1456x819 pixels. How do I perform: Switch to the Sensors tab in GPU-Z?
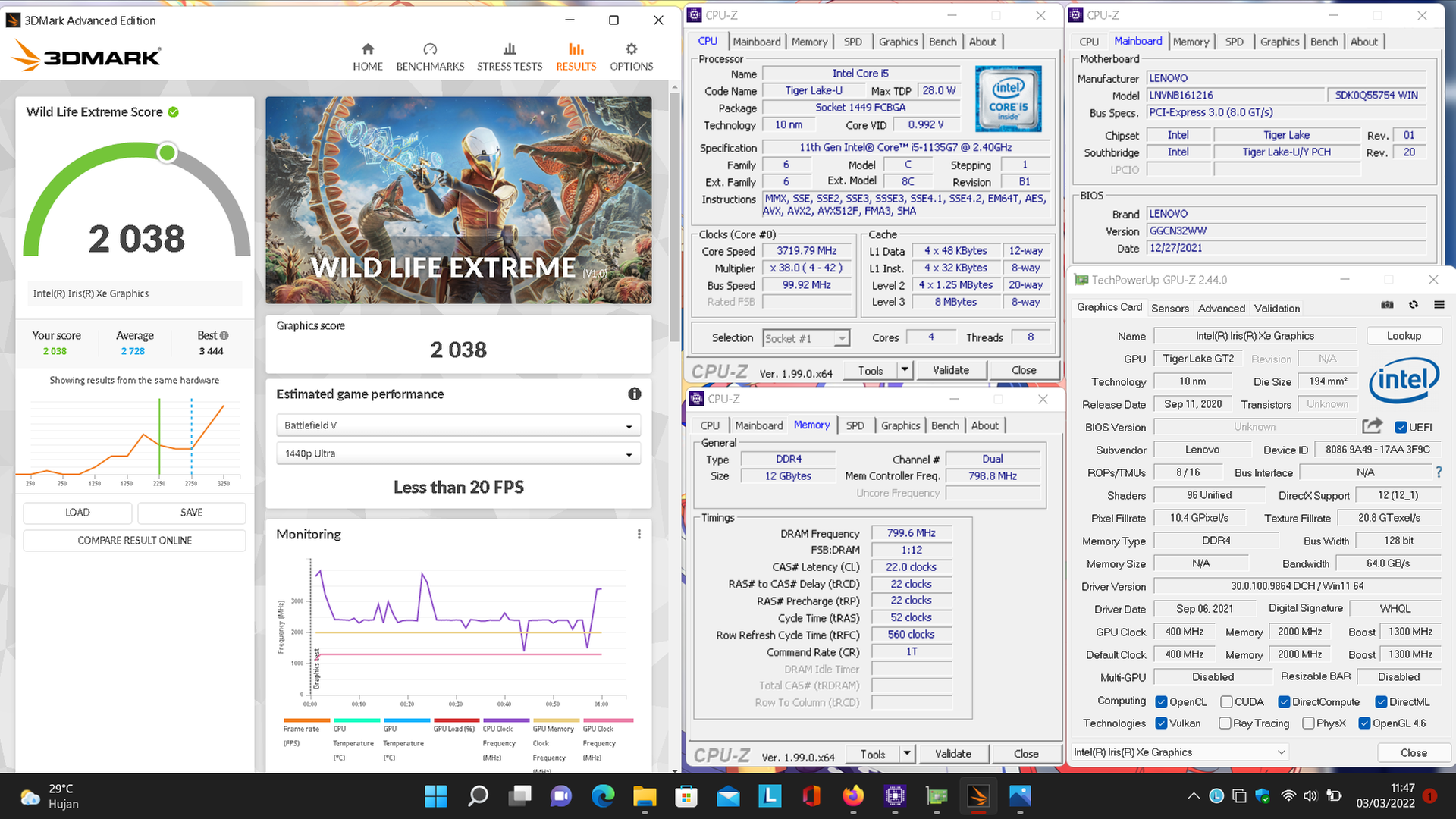coord(1170,308)
